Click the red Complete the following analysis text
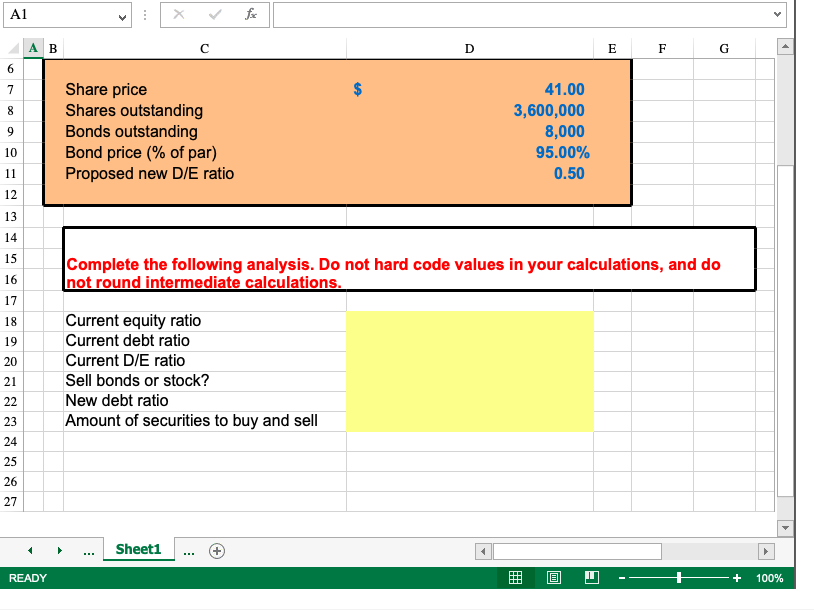814x613 pixels. point(393,273)
